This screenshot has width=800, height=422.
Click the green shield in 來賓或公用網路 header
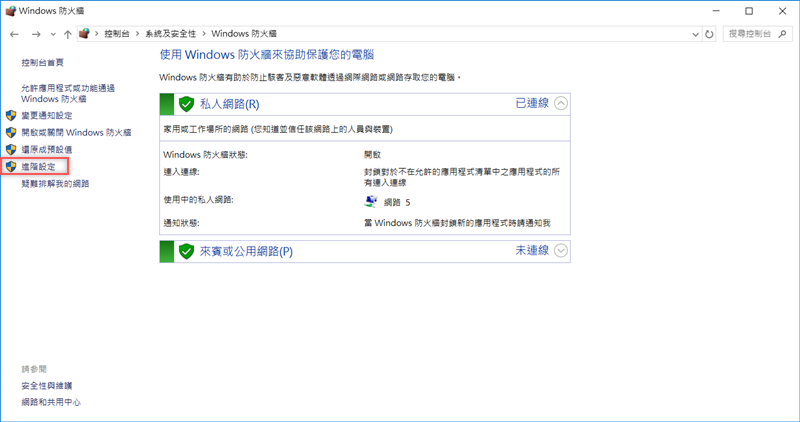(186, 251)
